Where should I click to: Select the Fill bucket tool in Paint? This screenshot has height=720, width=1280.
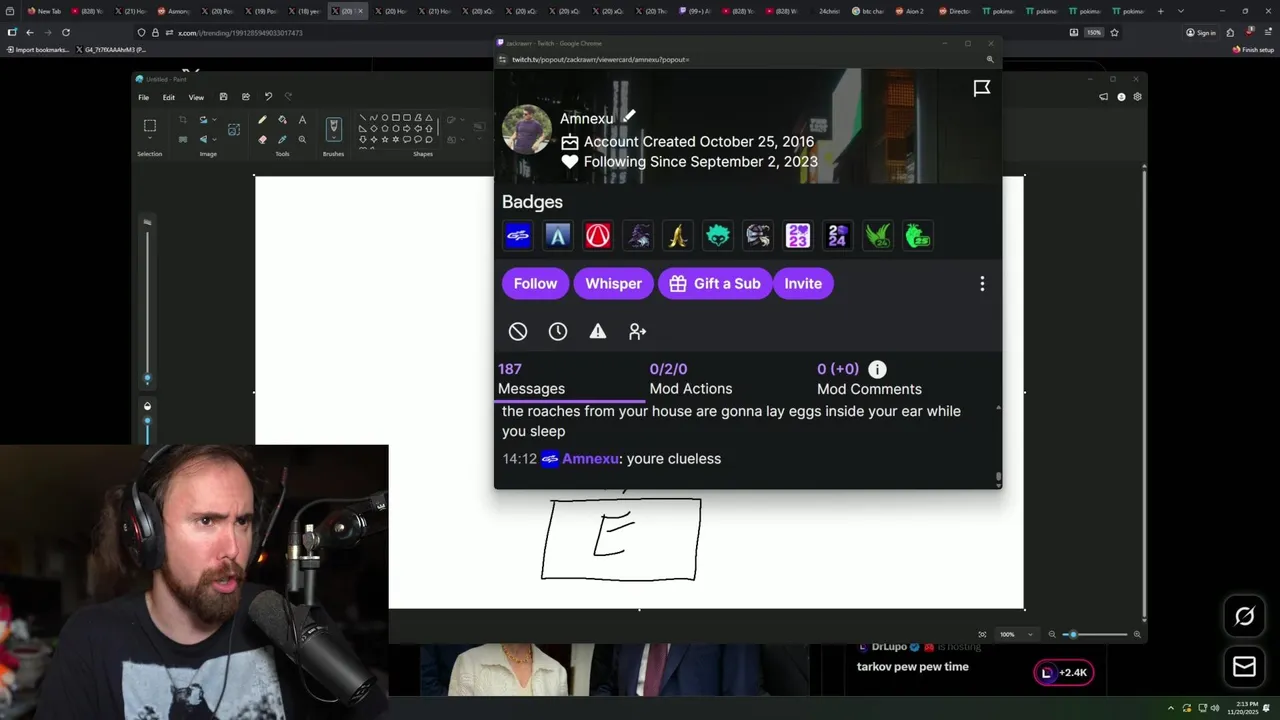click(282, 120)
